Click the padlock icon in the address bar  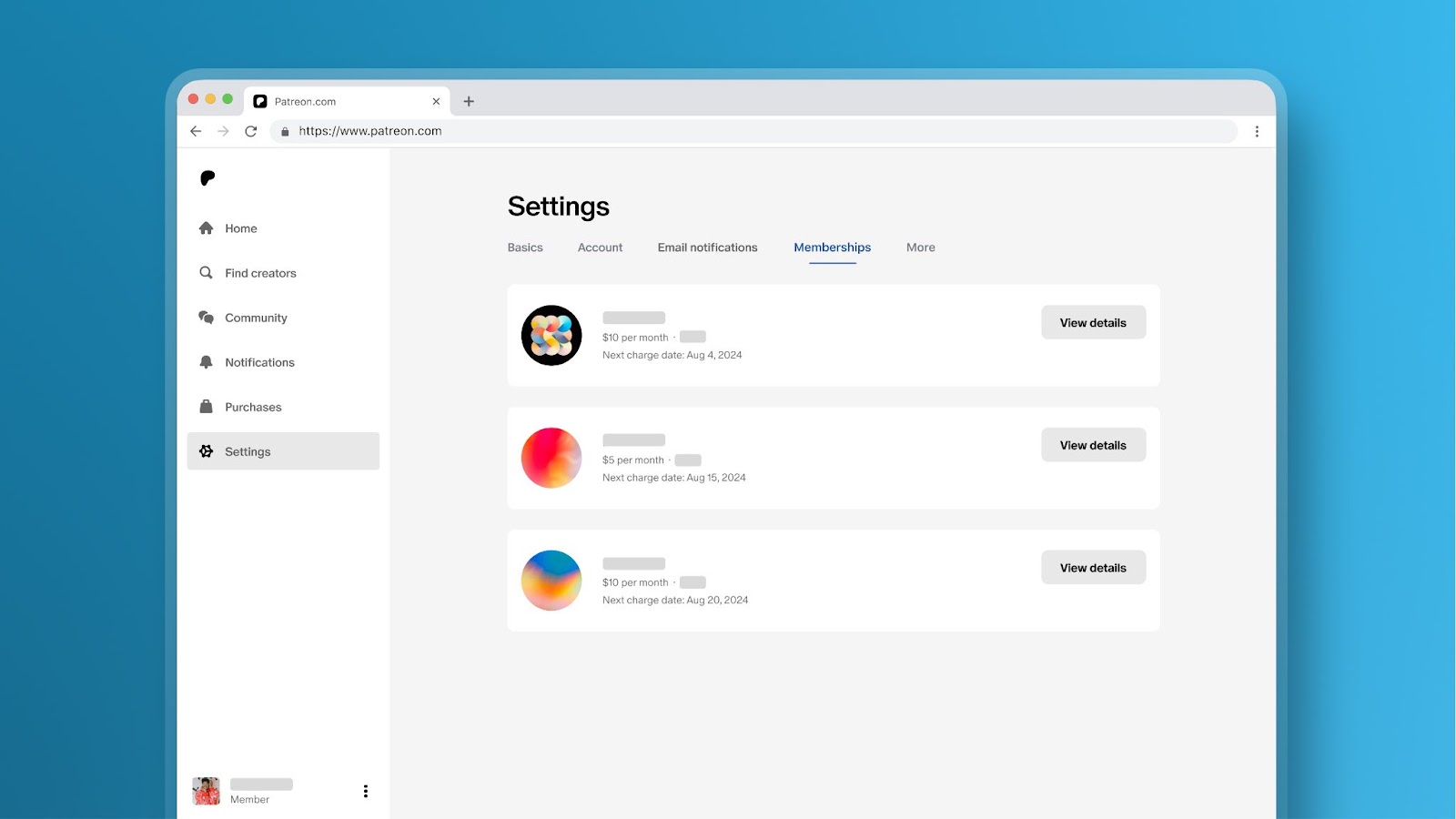(285, 131)
